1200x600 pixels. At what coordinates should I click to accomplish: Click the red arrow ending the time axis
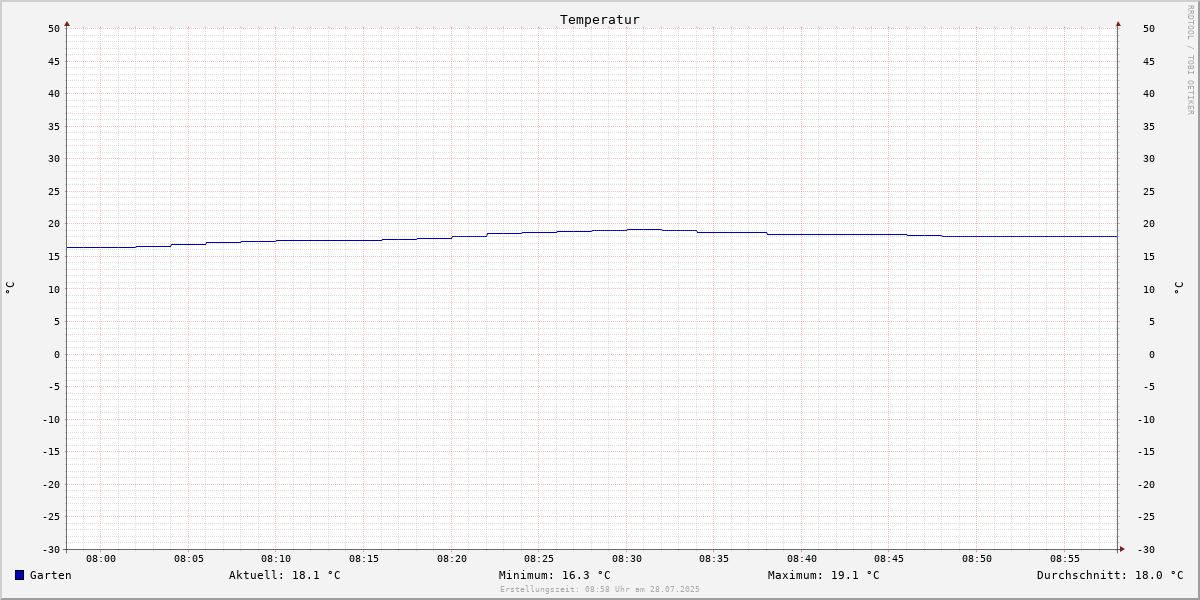pyautogui.click(x=1122, y=548)
